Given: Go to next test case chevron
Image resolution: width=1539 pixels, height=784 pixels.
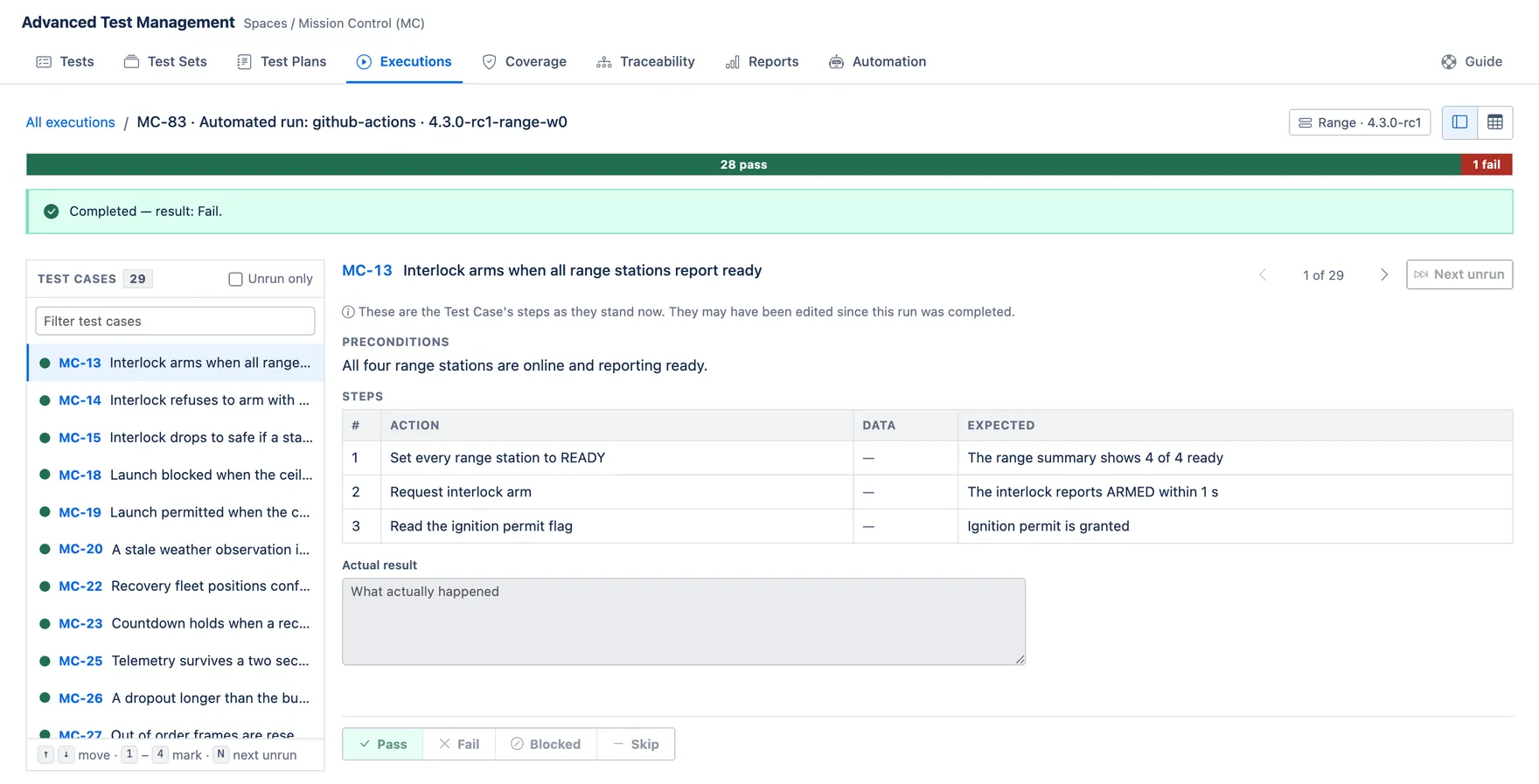Looking at the screenshot, I should pos(1384,274).
